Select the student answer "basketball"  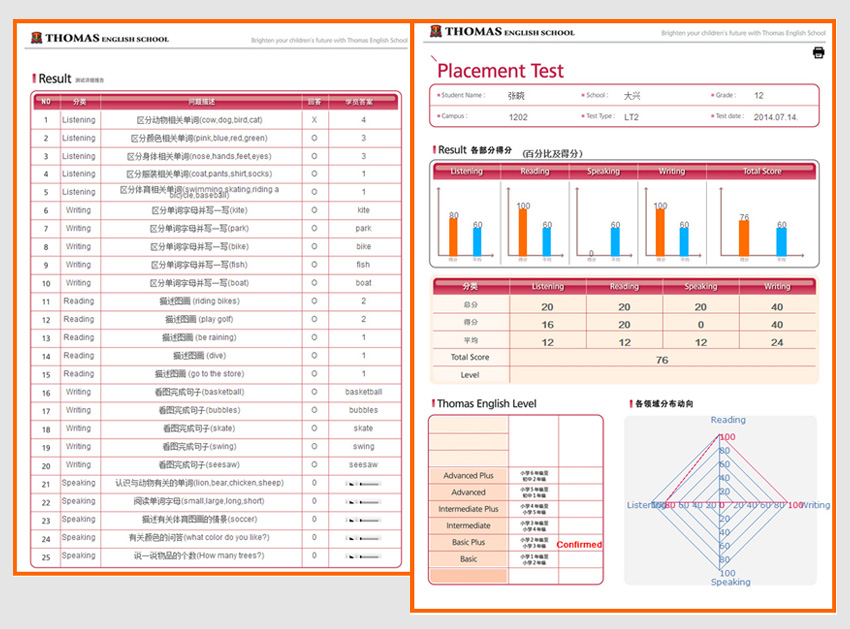tap(363, 391)
